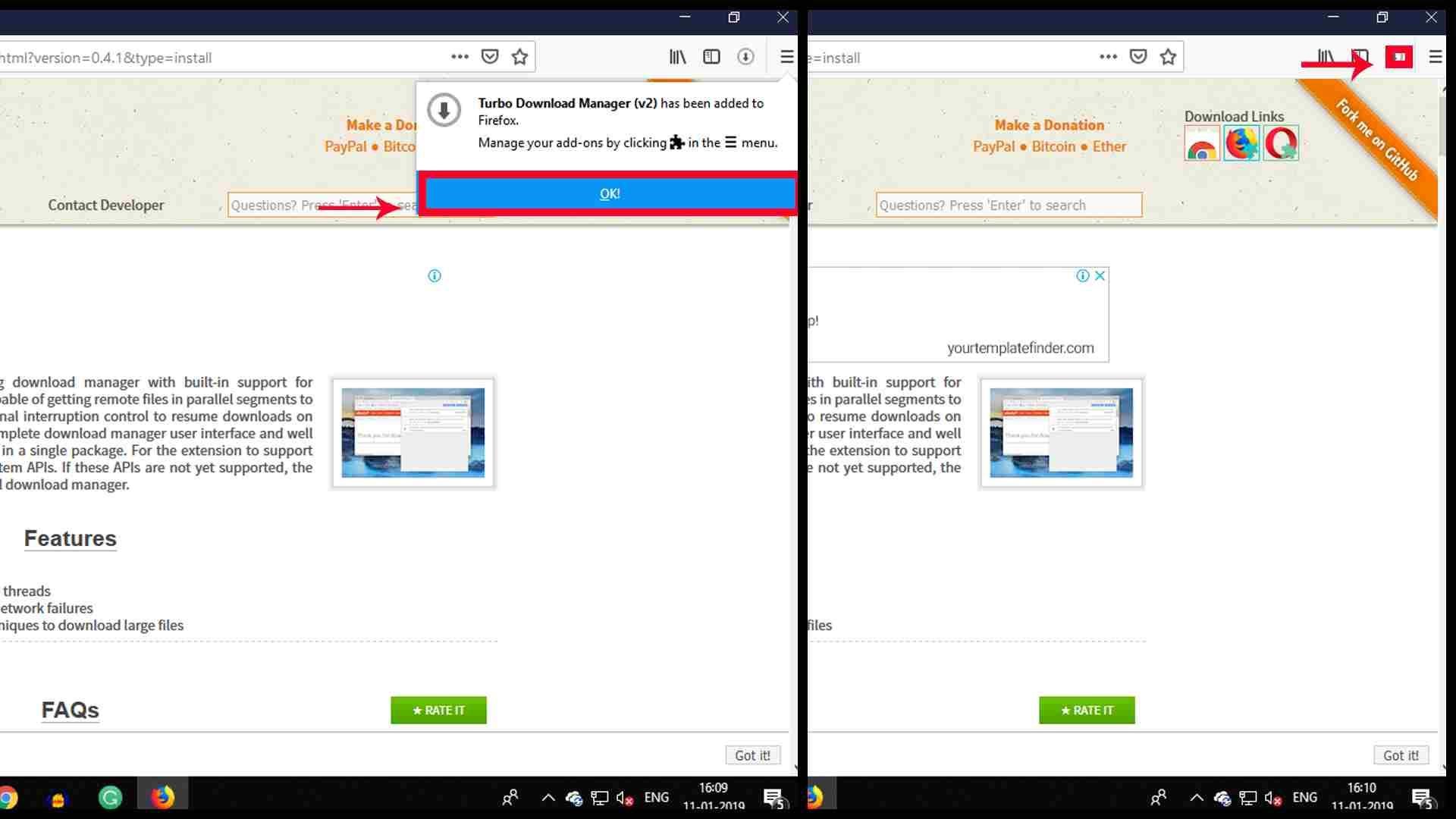Image resolution: width=1456 pixels, height=819 pixels.
Task: Switch to Firefox in left taskbar
Action: tap(162, 798)
